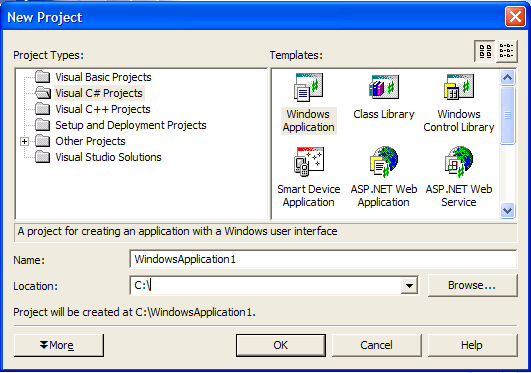This screenshot has width=531, height=373.
Task: Choose the ASP.NET Web Service icon
Action: point(459,162)
